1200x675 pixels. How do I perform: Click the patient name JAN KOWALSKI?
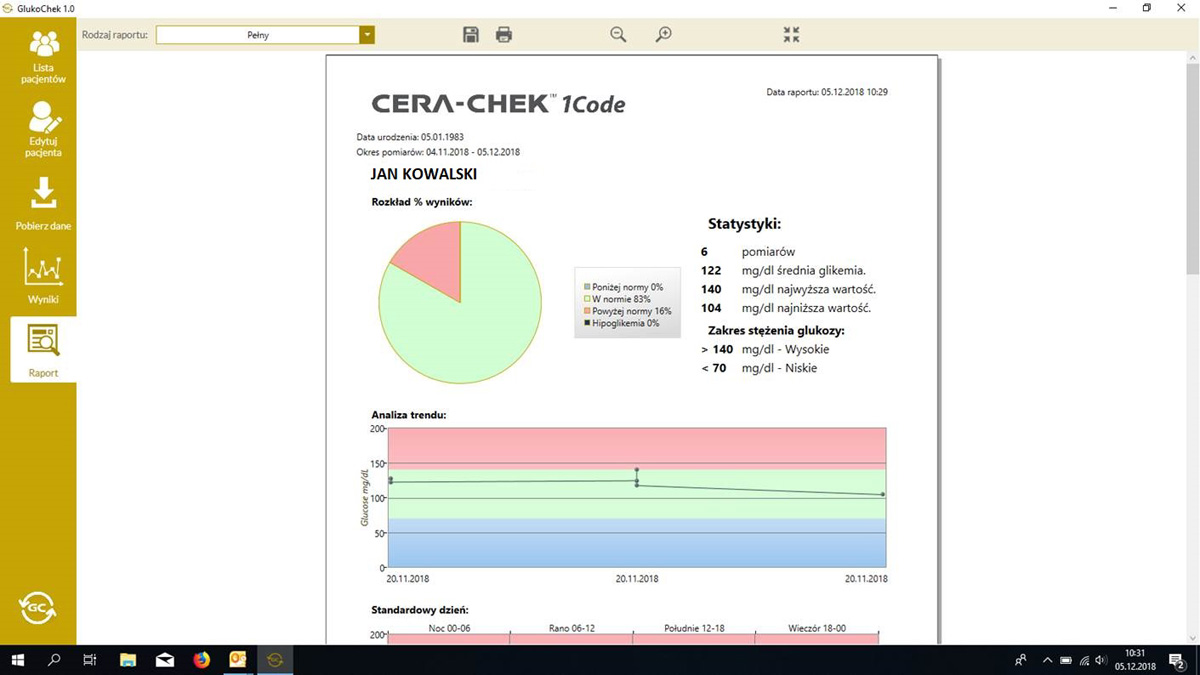[x=423, y=174]
